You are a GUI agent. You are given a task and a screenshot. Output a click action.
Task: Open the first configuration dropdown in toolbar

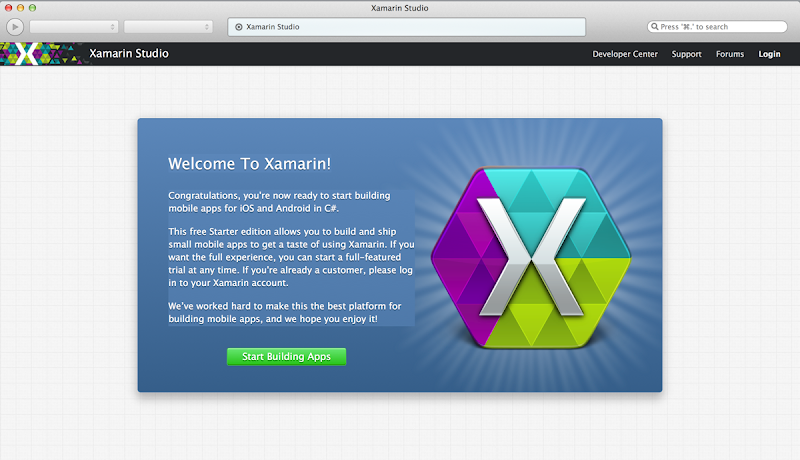[74, 27]
